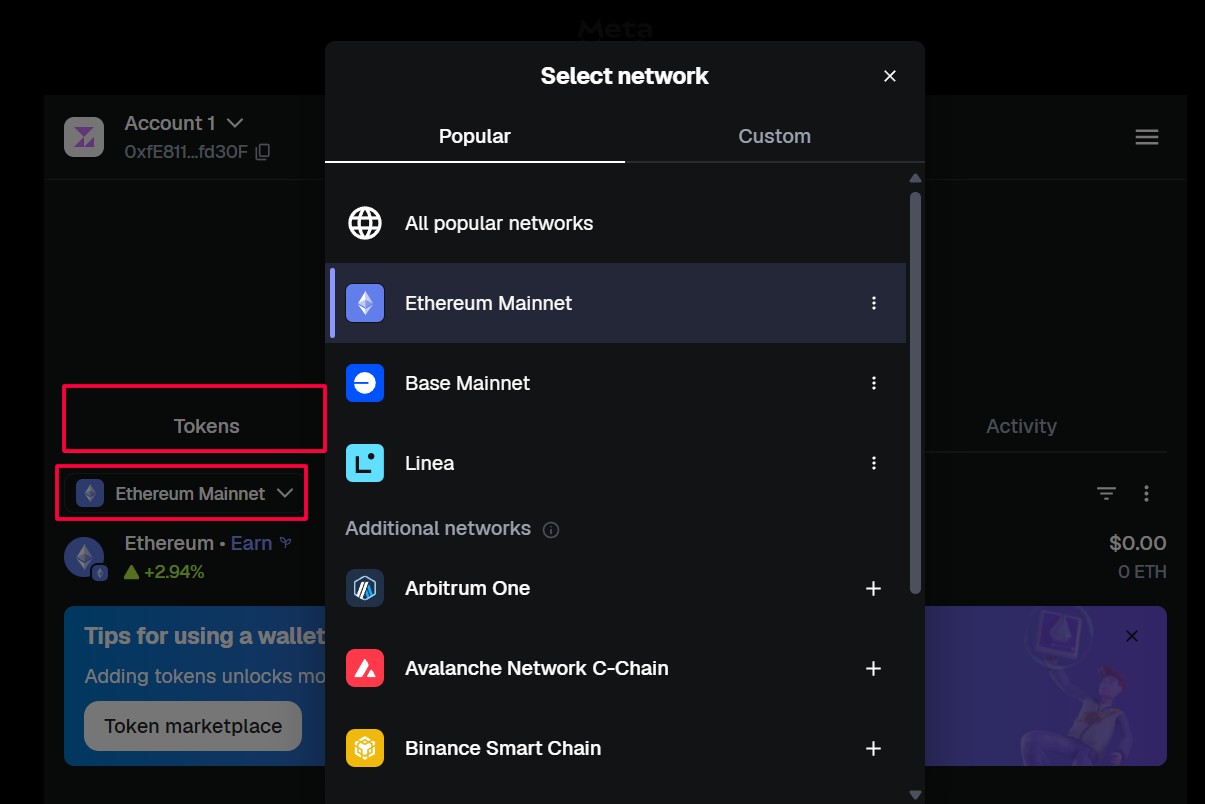Click the Arbitrum One logo
This screenshot has width=1205, height=804.
pyautogui.click(x=365, y=588)
